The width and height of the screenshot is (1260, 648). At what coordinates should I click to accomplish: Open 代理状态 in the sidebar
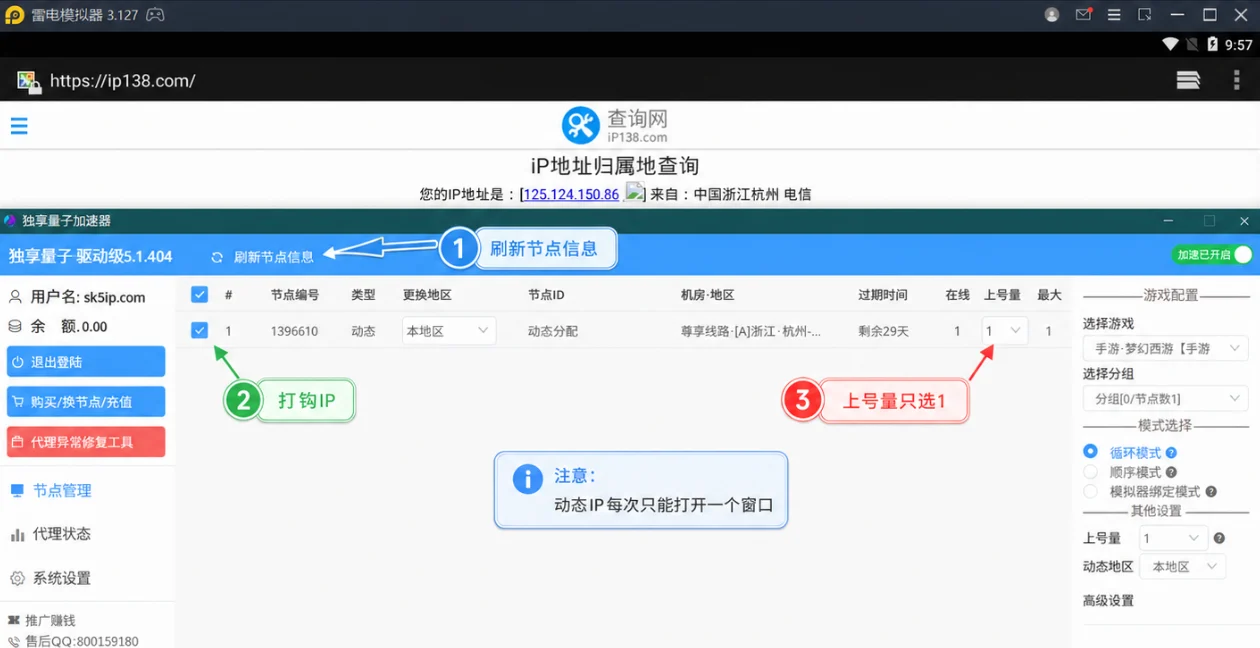click(x=62, y=534)
